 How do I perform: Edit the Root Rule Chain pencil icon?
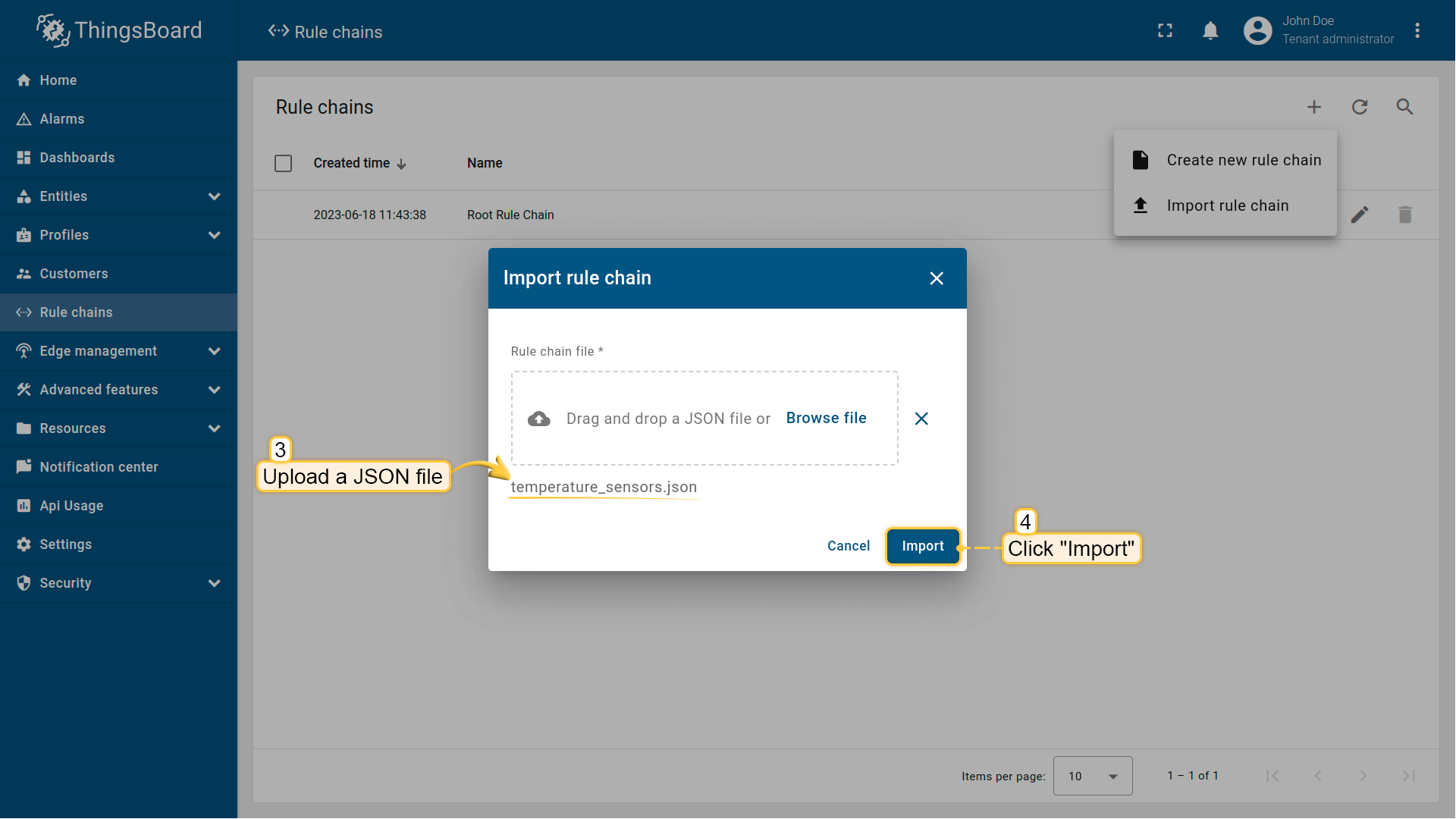click(x=1360, y=215)
